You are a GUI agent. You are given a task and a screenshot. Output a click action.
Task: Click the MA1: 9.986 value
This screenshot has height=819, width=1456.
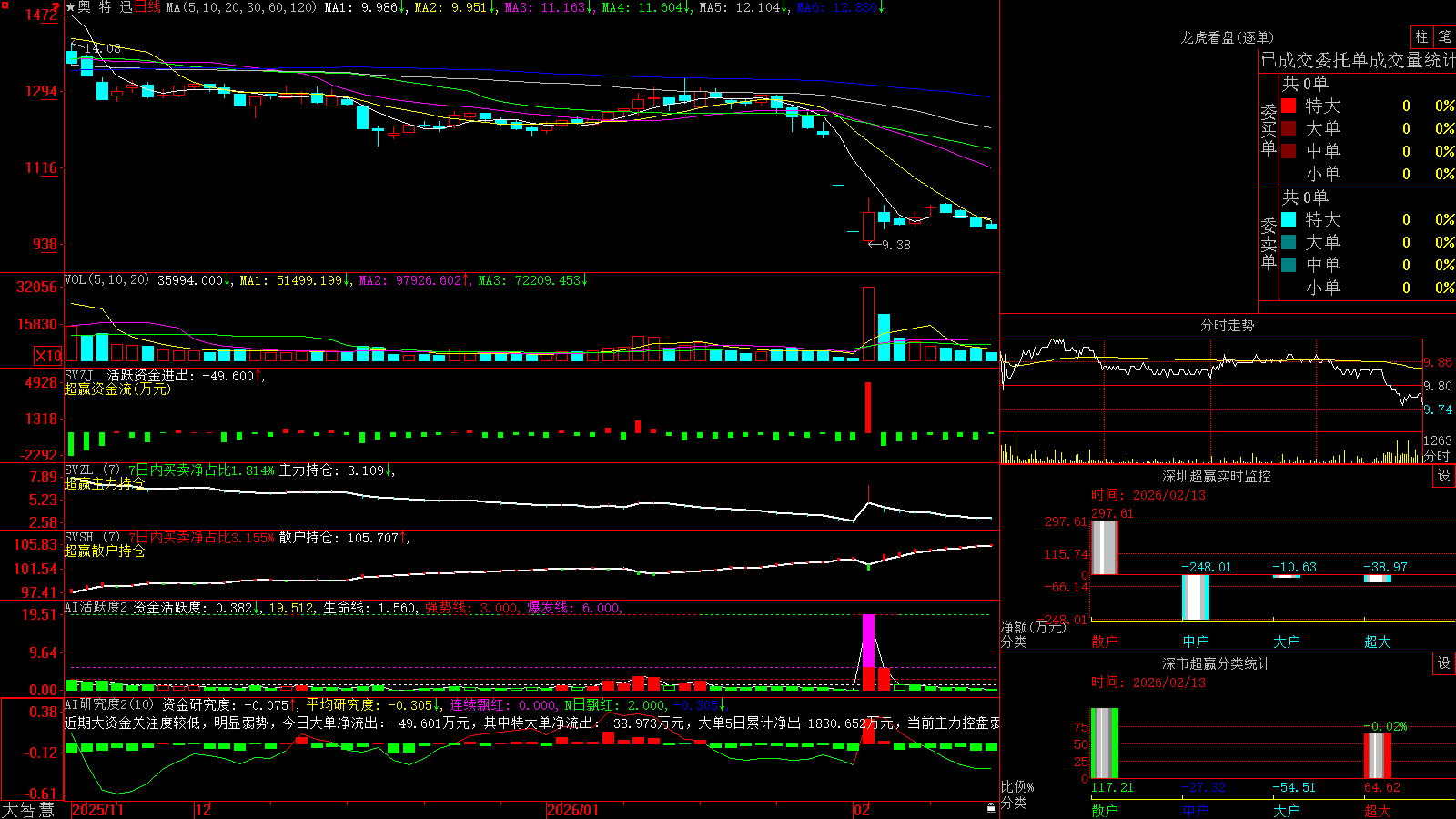(x=366, y=7)
